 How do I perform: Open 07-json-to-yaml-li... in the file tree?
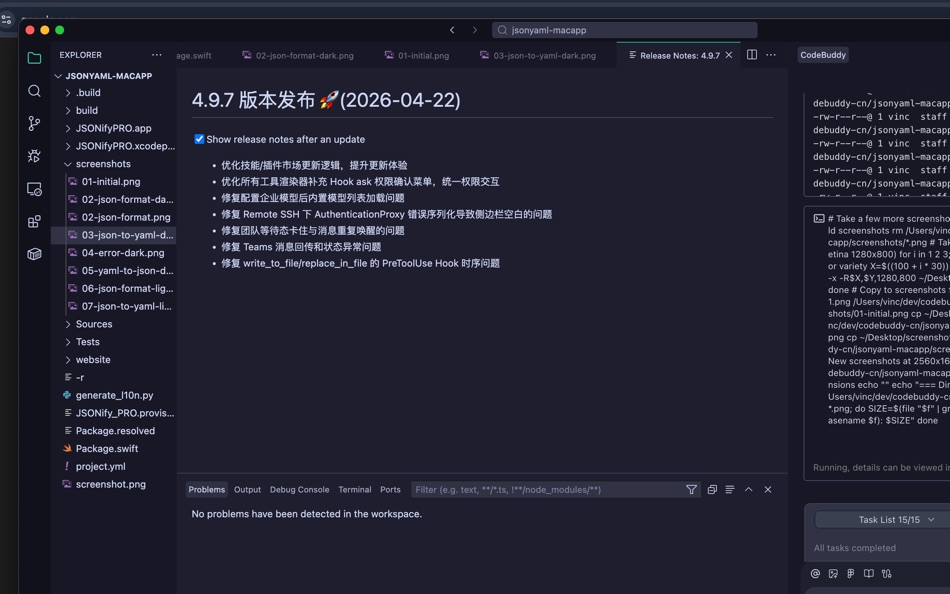coord(126,307)
